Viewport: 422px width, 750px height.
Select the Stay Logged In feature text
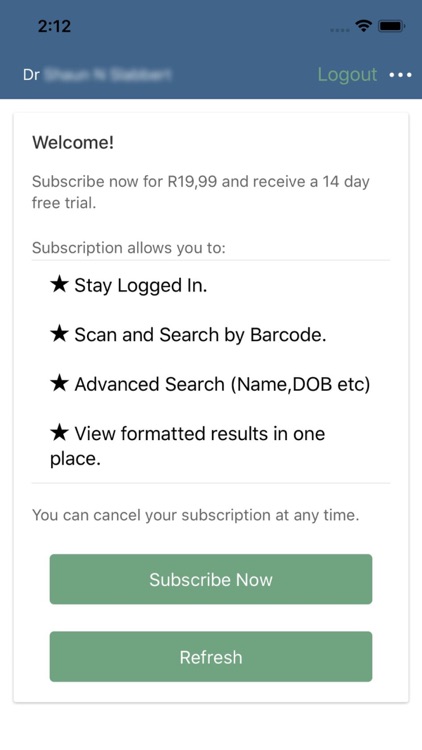coord(141,286)
